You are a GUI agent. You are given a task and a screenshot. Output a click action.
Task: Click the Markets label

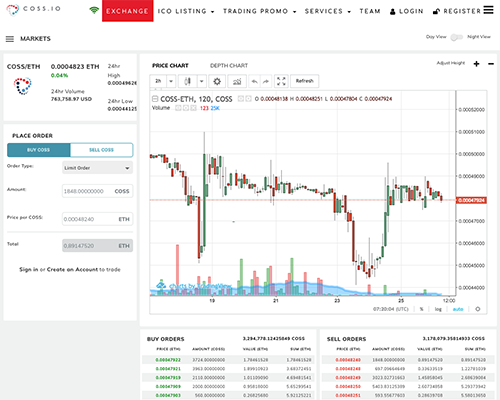click(x=35, y=39)
